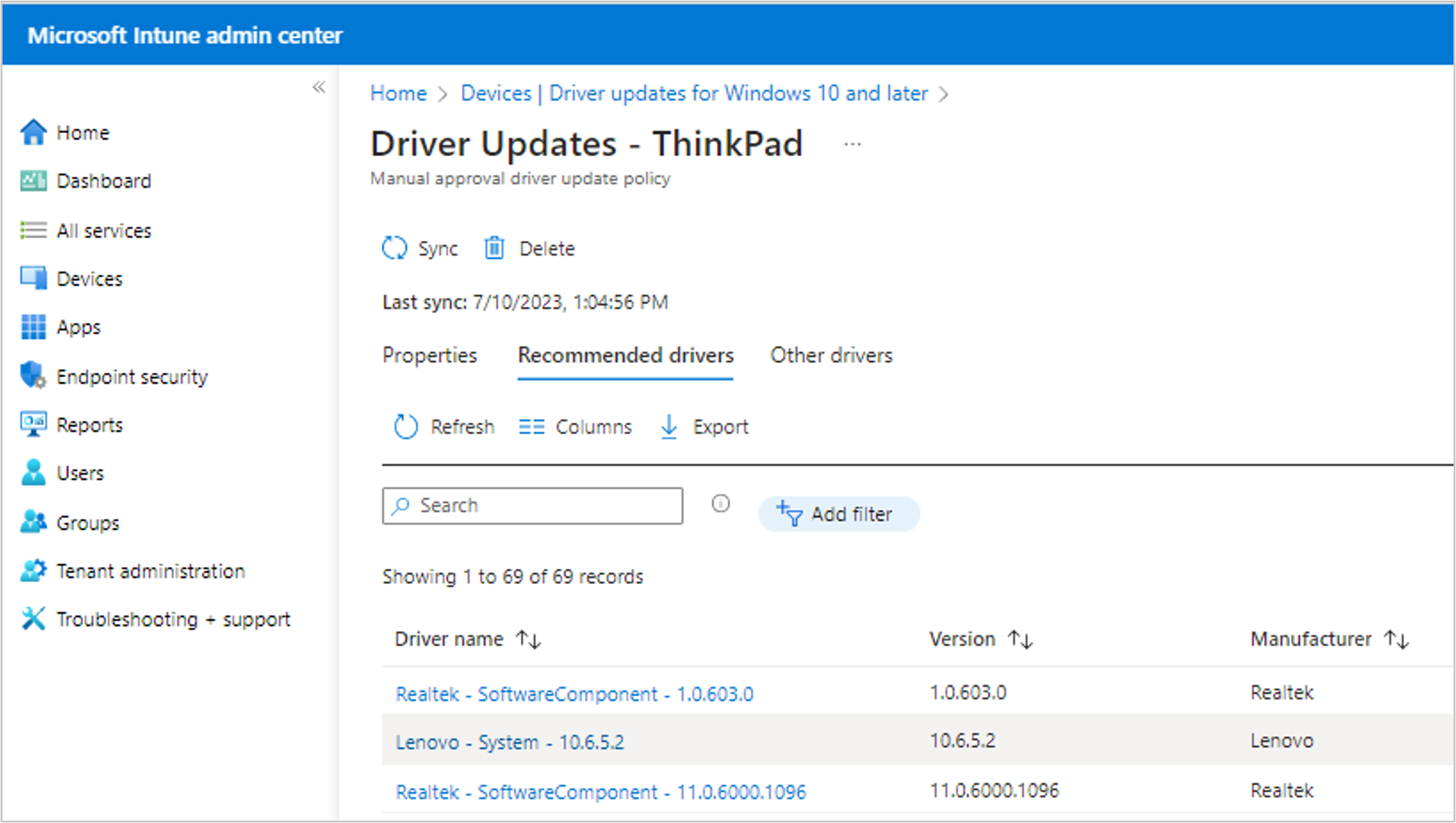
Task: Click the Columns layout icon
Action: (532, 427)
